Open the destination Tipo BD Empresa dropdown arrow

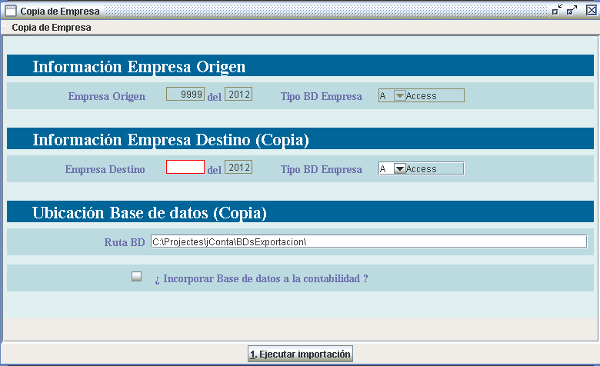tap(399, 168)
